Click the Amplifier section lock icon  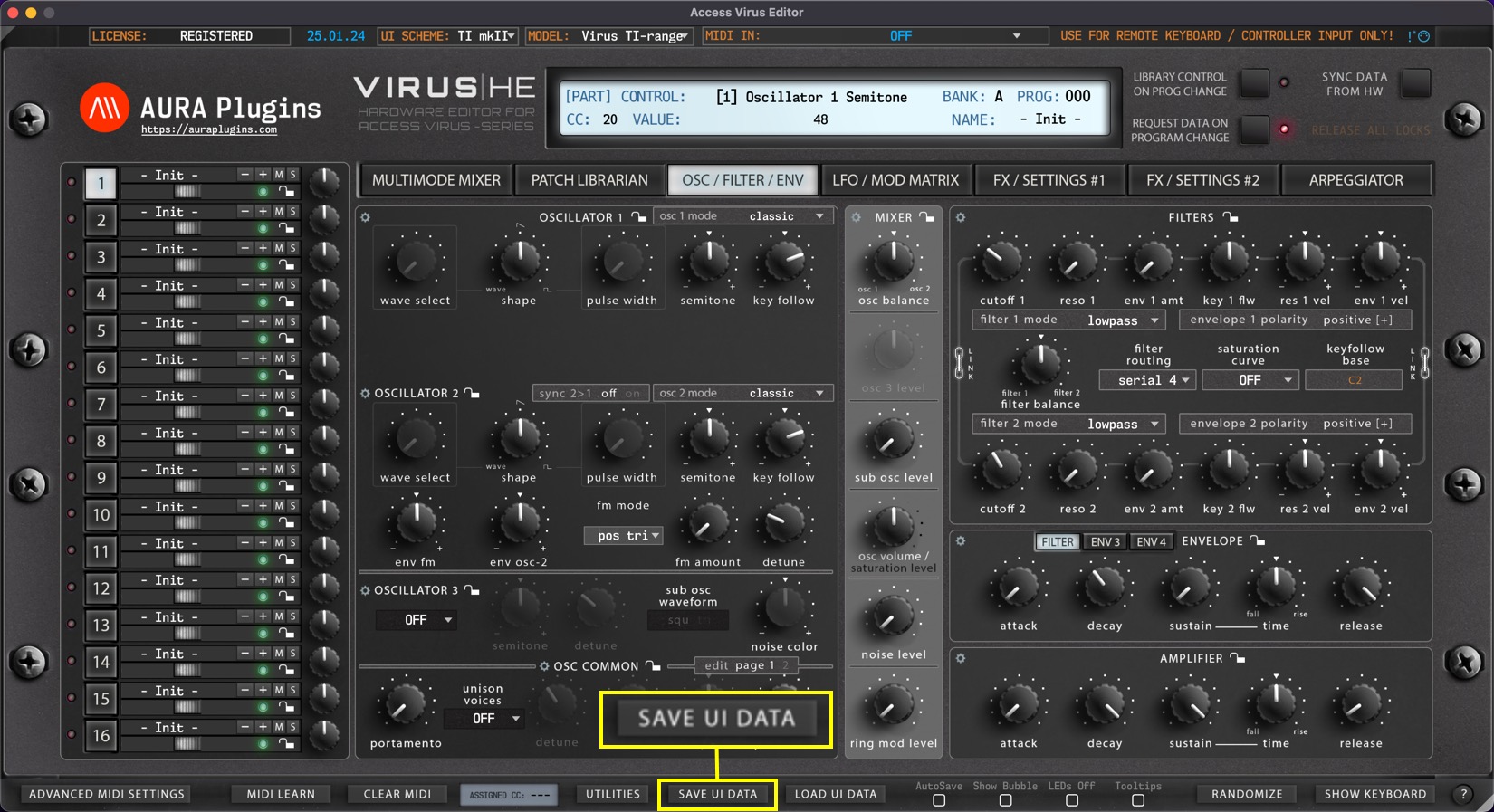1238,659
